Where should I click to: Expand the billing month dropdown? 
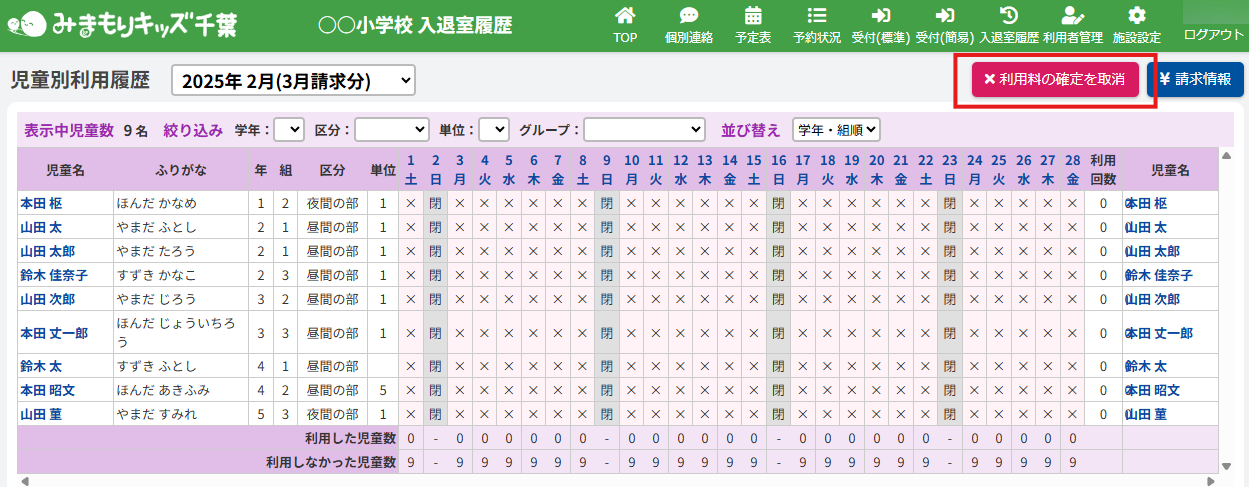pos(293,81)
